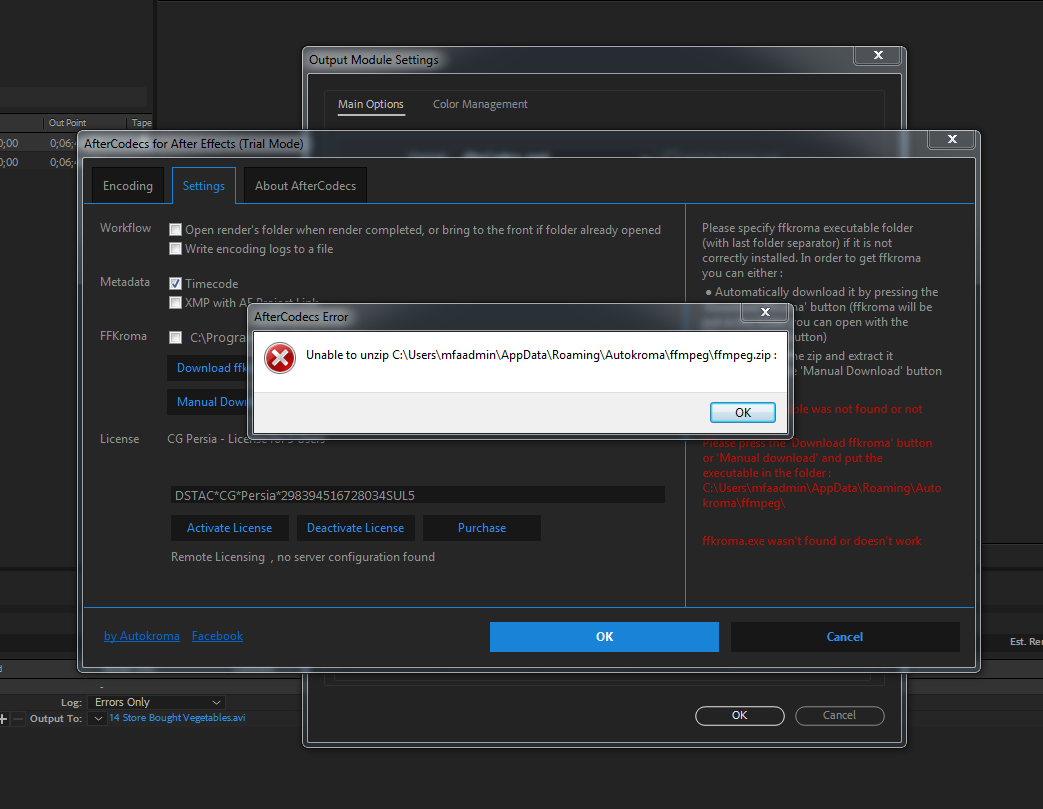The image size is (1043, 809).
Task: Click the 'Remote Licensing, no server configuration found' text
Action: click(303, 557)
